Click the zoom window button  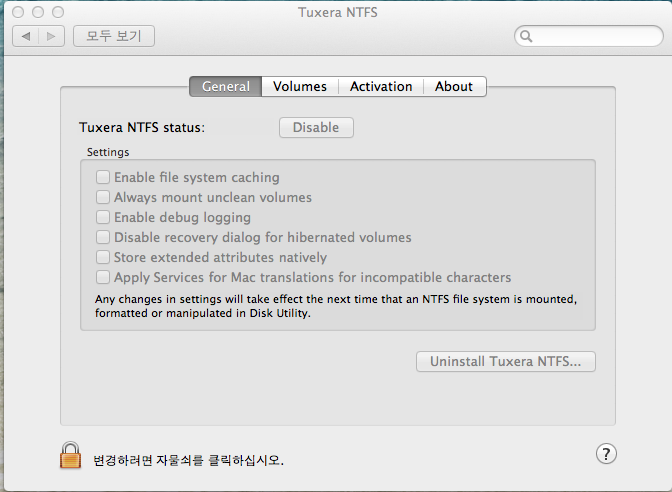point(58,12)
